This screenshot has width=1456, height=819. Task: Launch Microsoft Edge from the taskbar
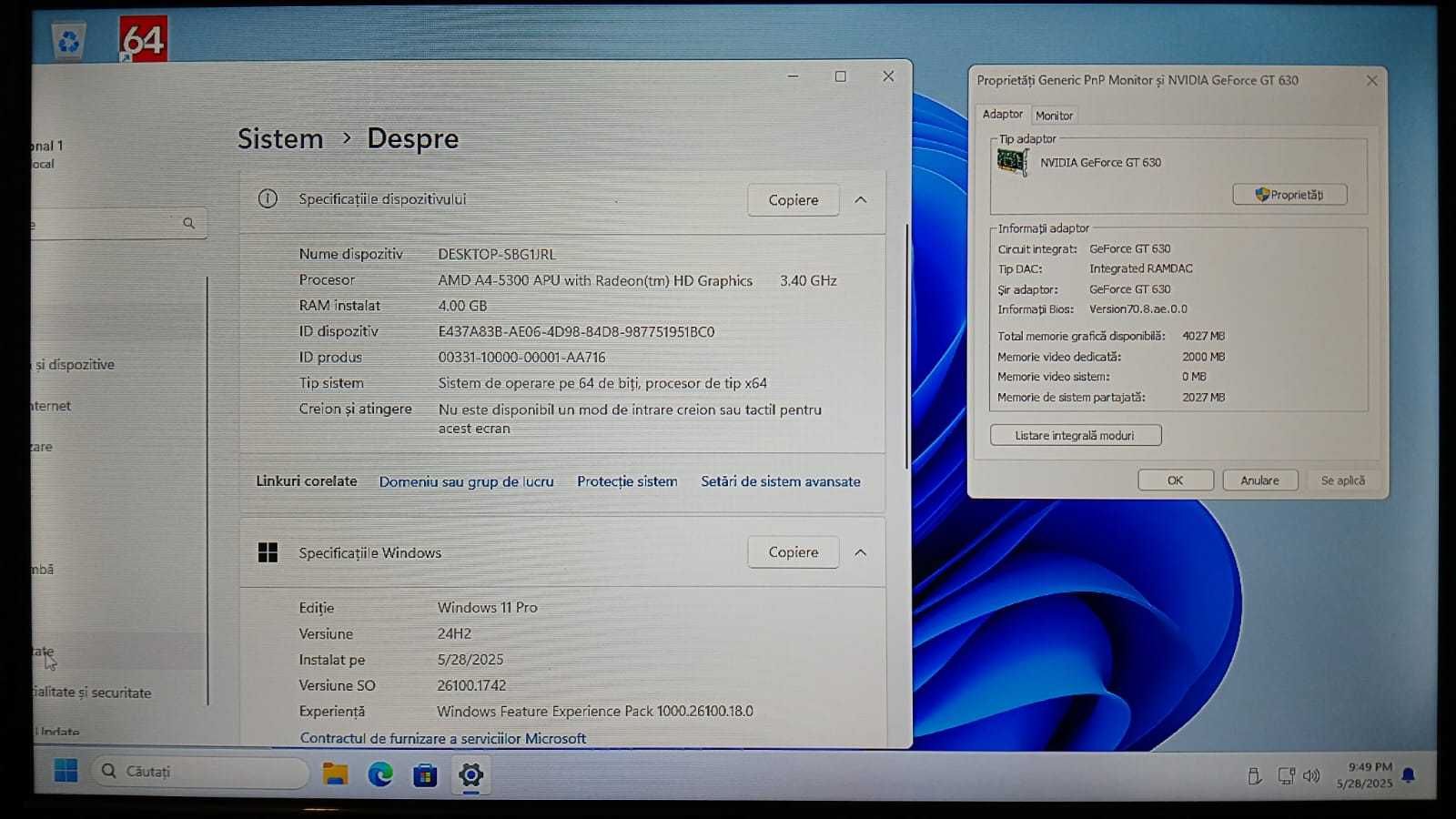[380, 774]
